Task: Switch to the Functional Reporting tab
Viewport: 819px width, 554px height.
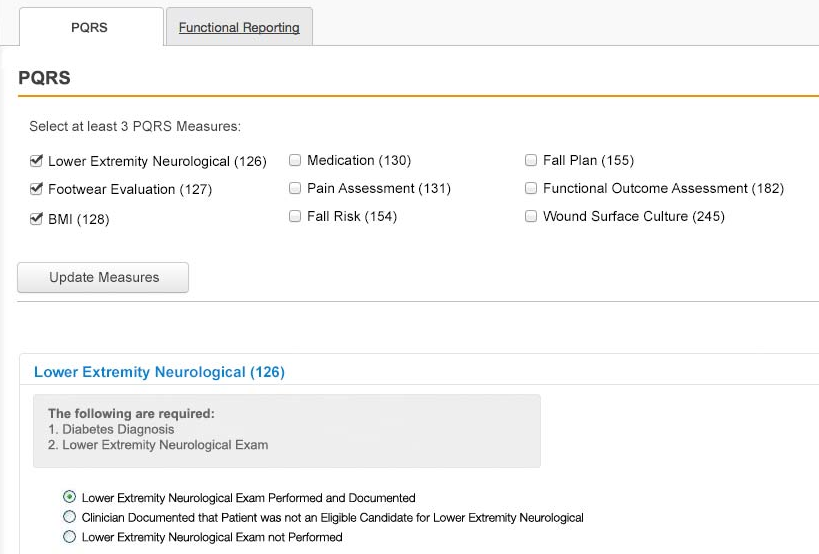Action: pos(239,27)
